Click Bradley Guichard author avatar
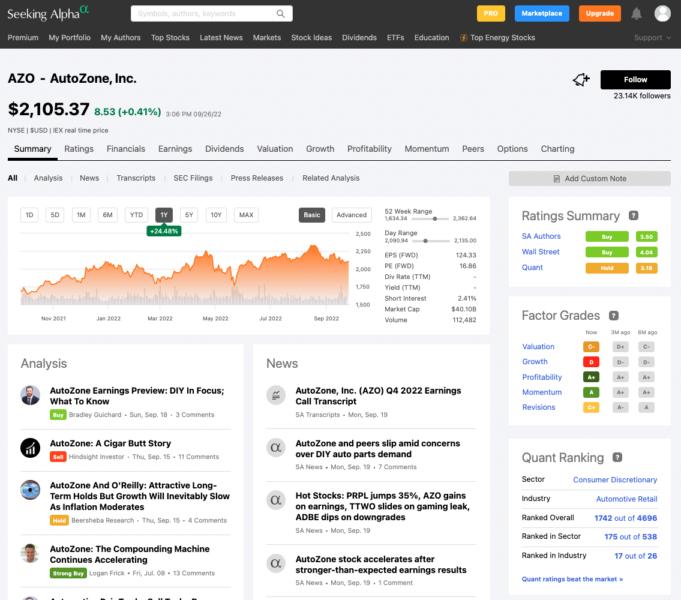Screen dimensions: 681x600 coord(30,395)
